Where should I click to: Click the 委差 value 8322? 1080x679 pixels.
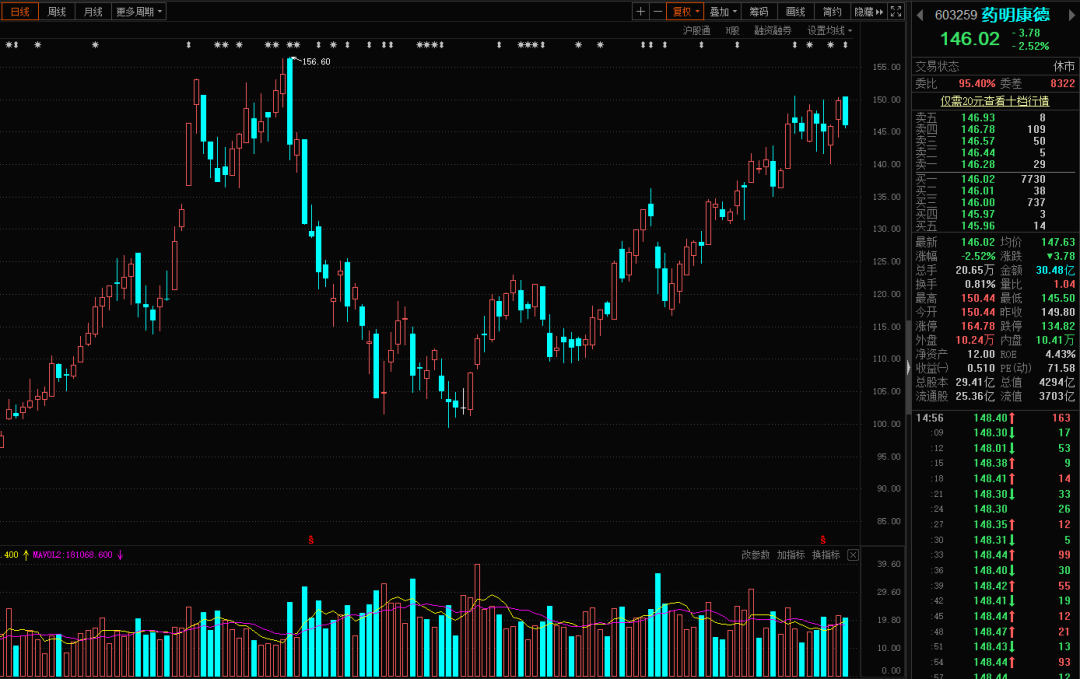pos(1062,83)
